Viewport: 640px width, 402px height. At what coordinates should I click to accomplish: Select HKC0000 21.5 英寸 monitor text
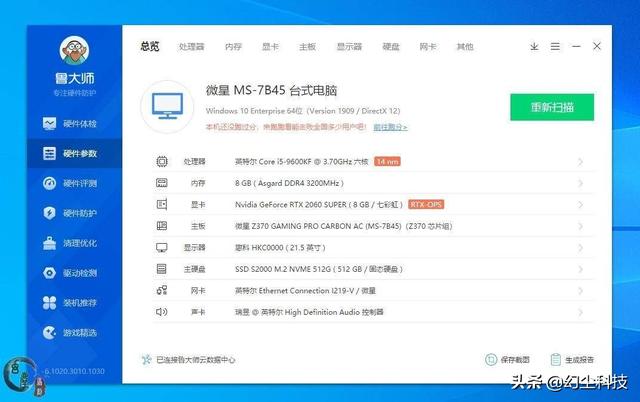280,248
